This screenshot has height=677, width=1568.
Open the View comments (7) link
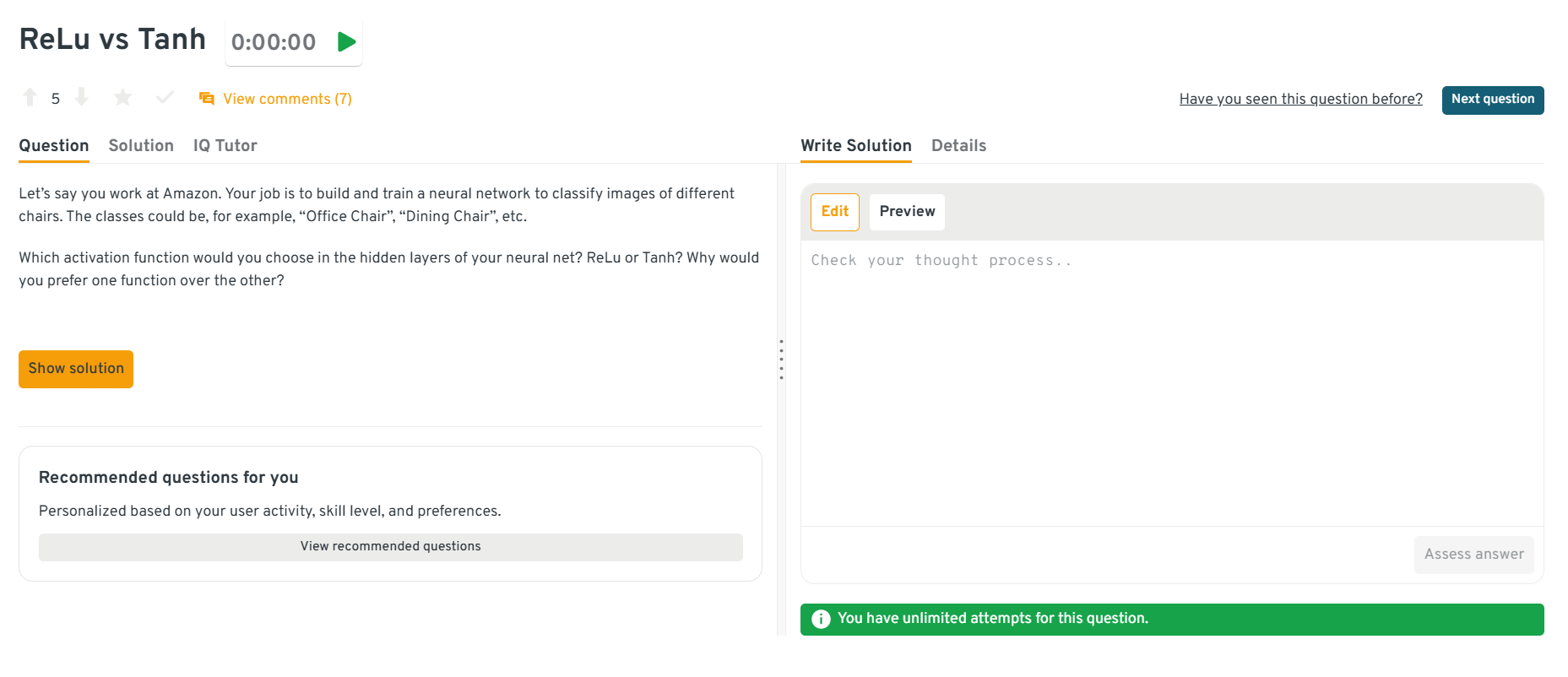click(x=287, y=99)
